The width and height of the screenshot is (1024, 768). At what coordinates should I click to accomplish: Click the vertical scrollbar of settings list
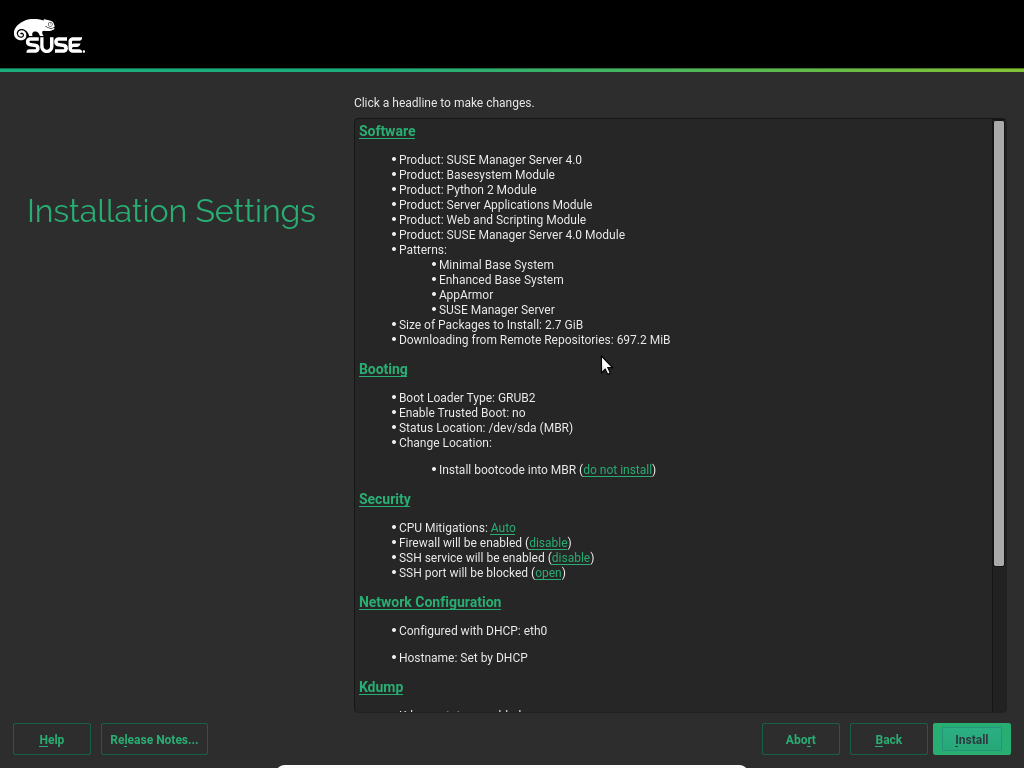pos(999,344)
